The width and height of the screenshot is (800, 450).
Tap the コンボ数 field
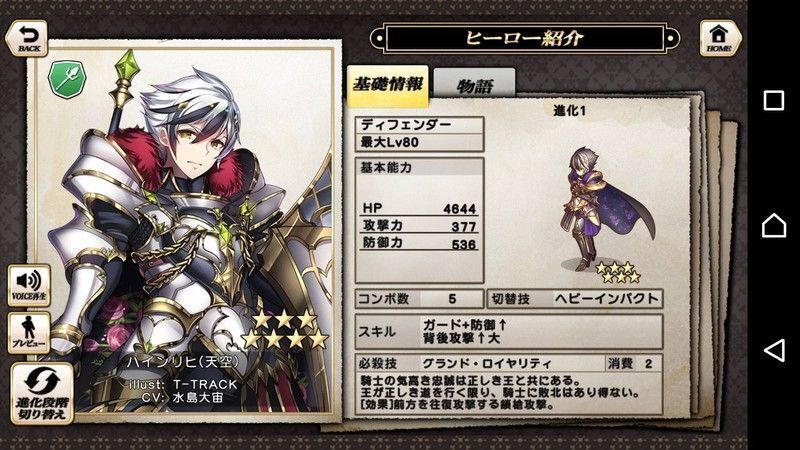click(419, 299)
